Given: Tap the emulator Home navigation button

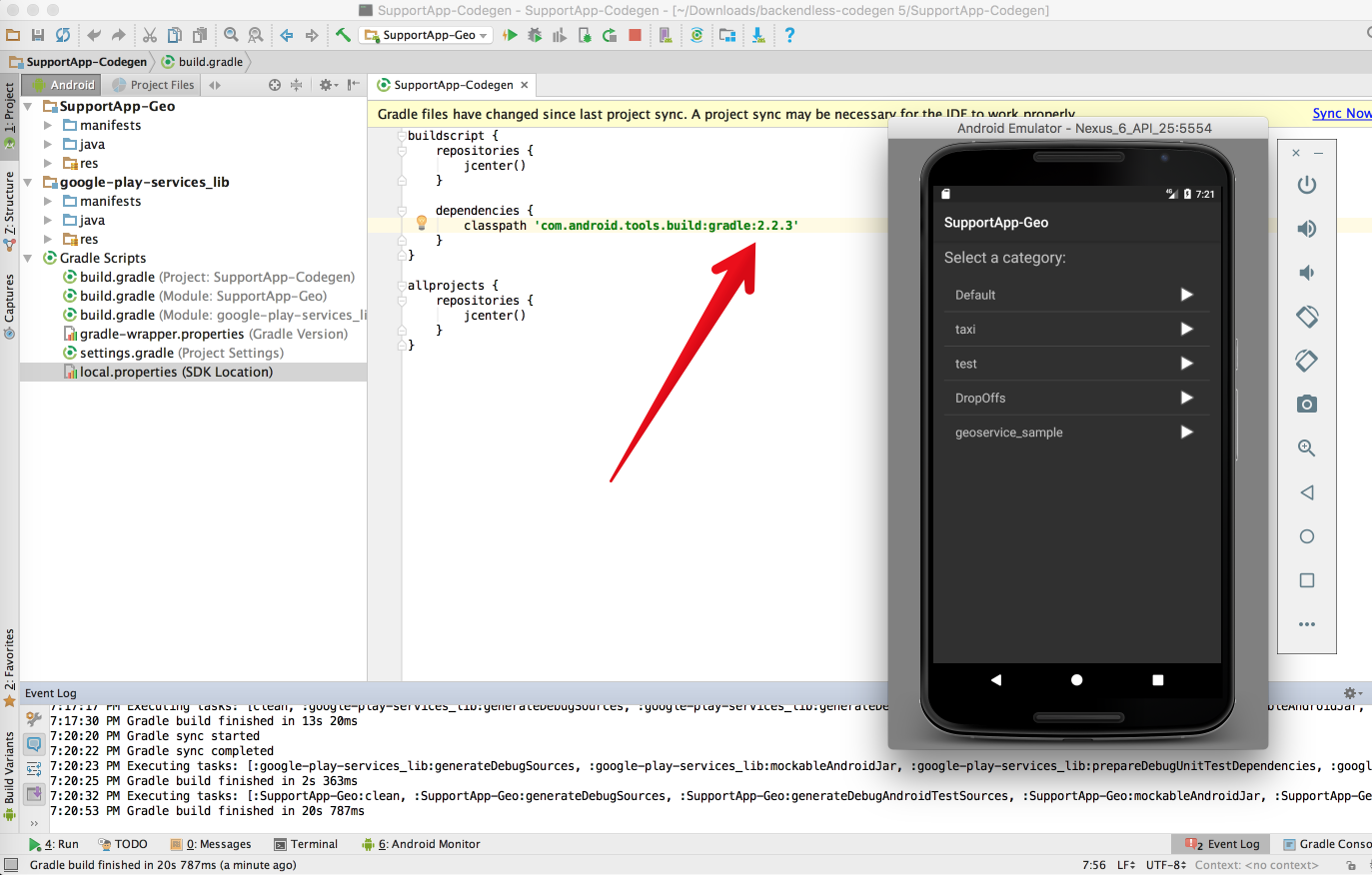Looking at the screenshot, I should click(1076, 680).
